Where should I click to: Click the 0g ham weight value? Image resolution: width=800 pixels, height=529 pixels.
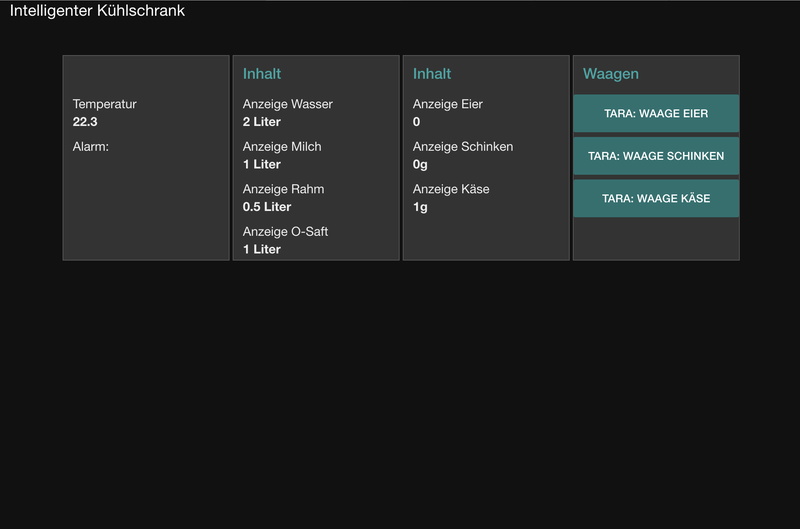[420, 164]
